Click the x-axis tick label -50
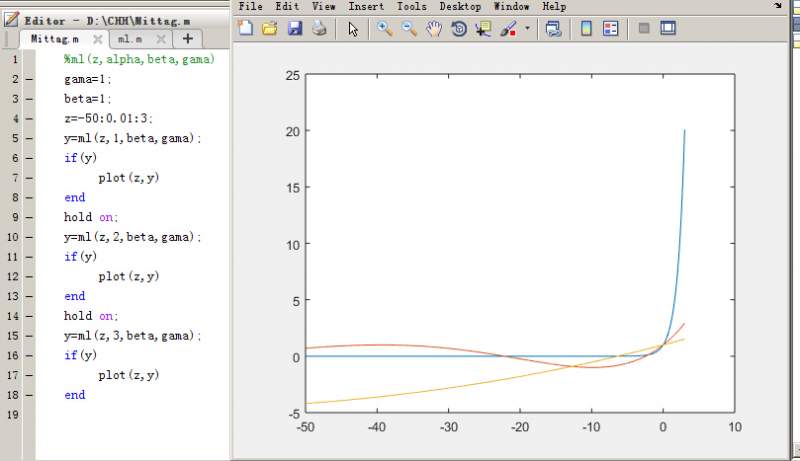Viewport: 800px width, 461px height. coord(306,427)
